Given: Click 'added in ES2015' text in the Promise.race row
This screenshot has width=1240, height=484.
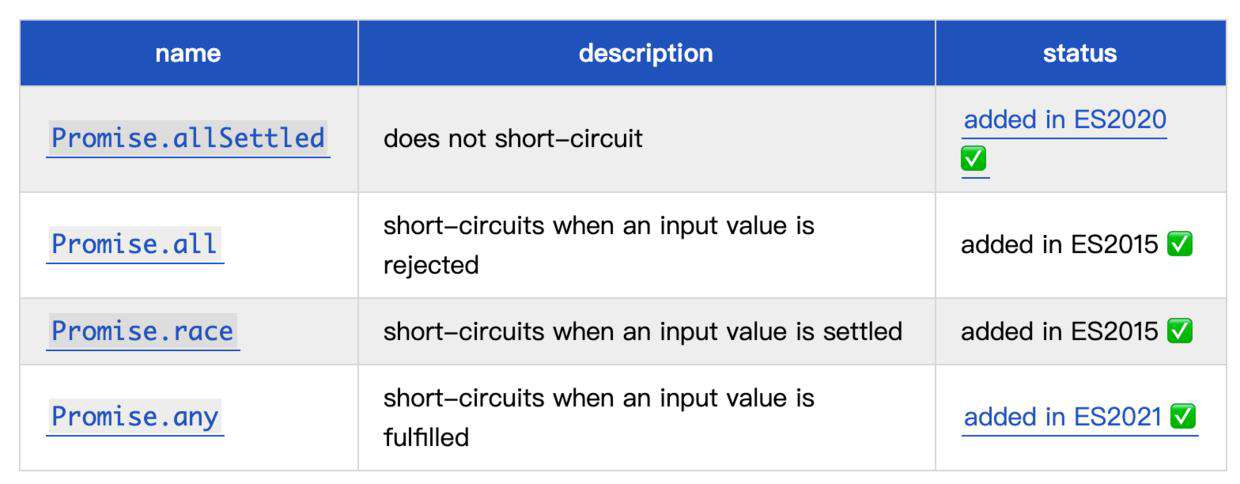Looking at the screenshot, I should [1060, 331].
